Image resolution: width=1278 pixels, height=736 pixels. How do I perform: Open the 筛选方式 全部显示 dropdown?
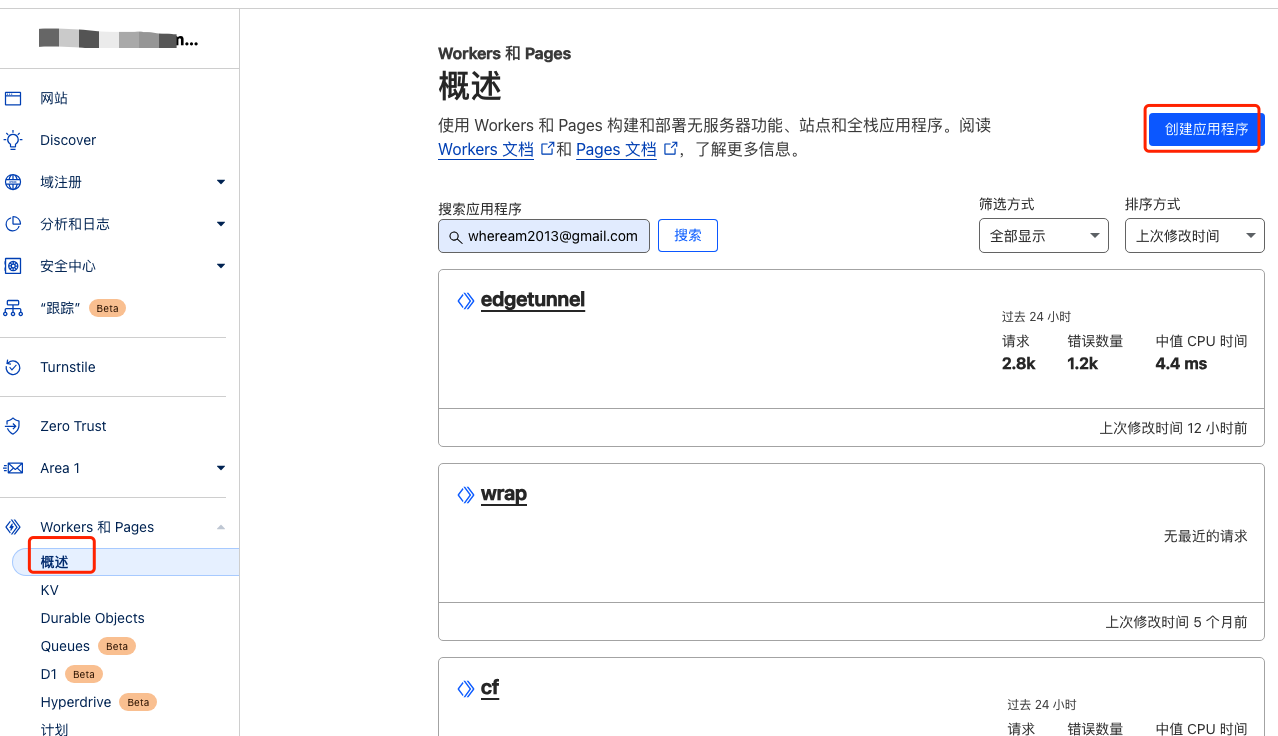click(x=1043, y=236)
